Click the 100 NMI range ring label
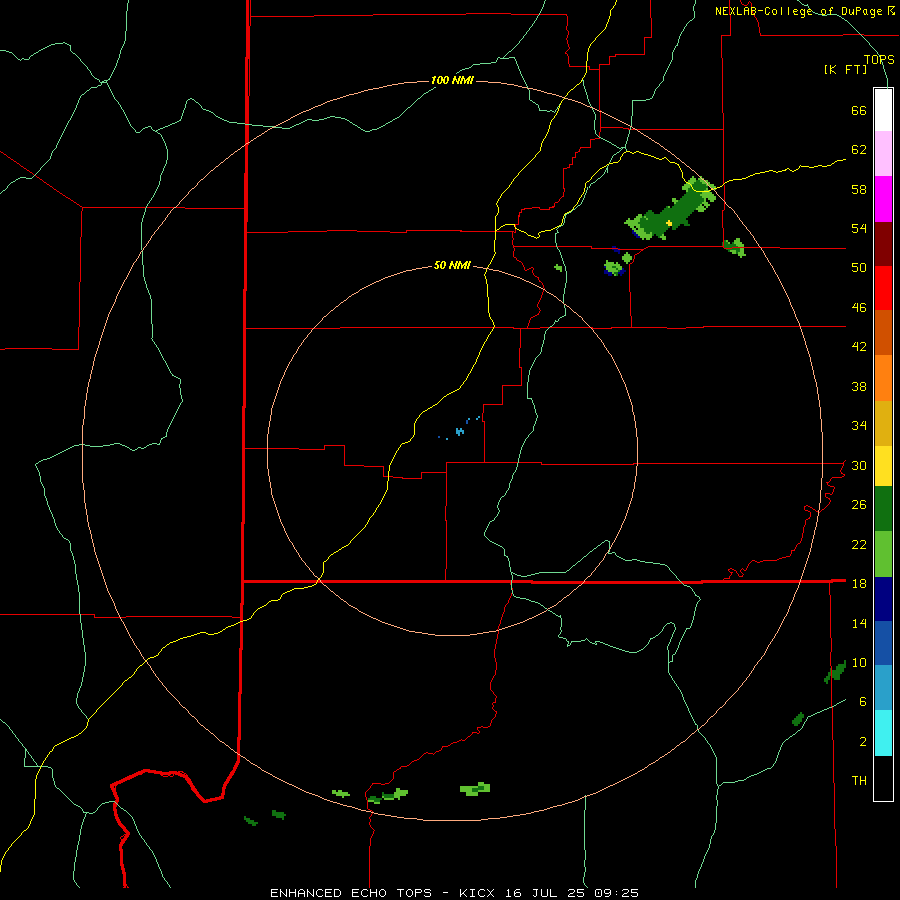900x900 pixels. [452, 80]
